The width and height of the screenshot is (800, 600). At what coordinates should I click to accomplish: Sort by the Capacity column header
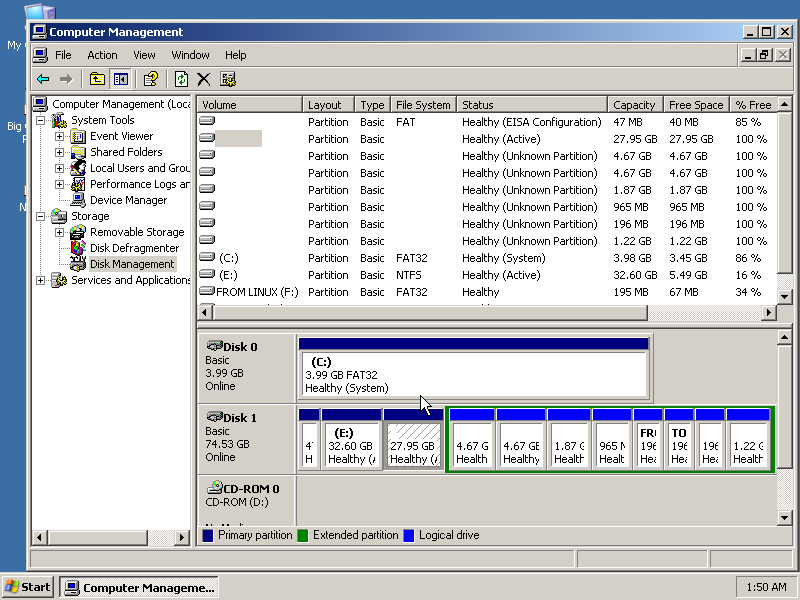pos(635,105)
